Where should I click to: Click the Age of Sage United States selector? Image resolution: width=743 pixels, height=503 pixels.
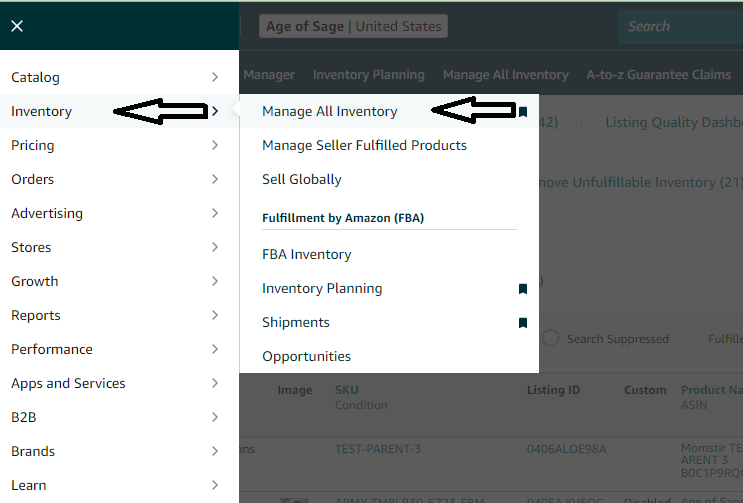pos(353,26)
